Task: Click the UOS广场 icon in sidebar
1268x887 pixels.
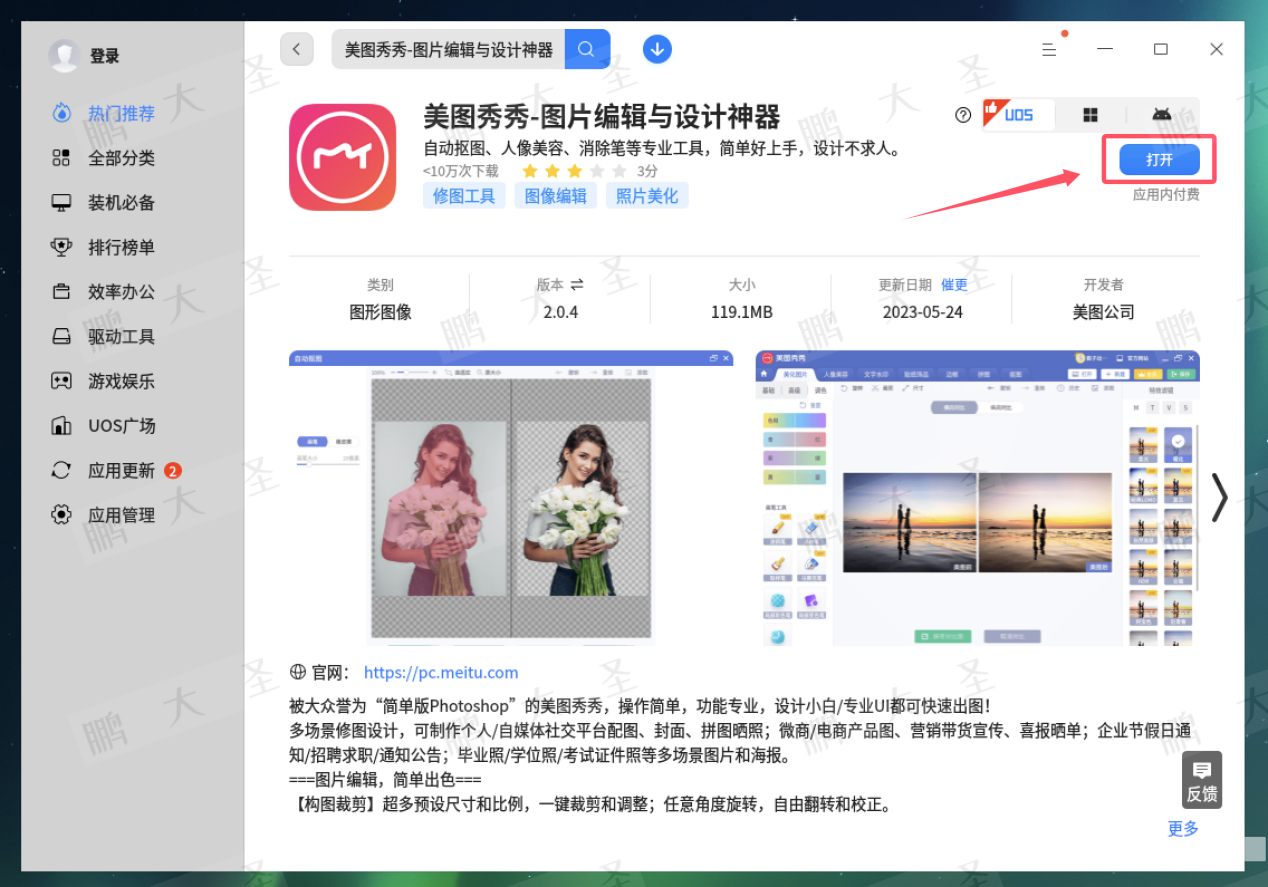Action: 62,426
